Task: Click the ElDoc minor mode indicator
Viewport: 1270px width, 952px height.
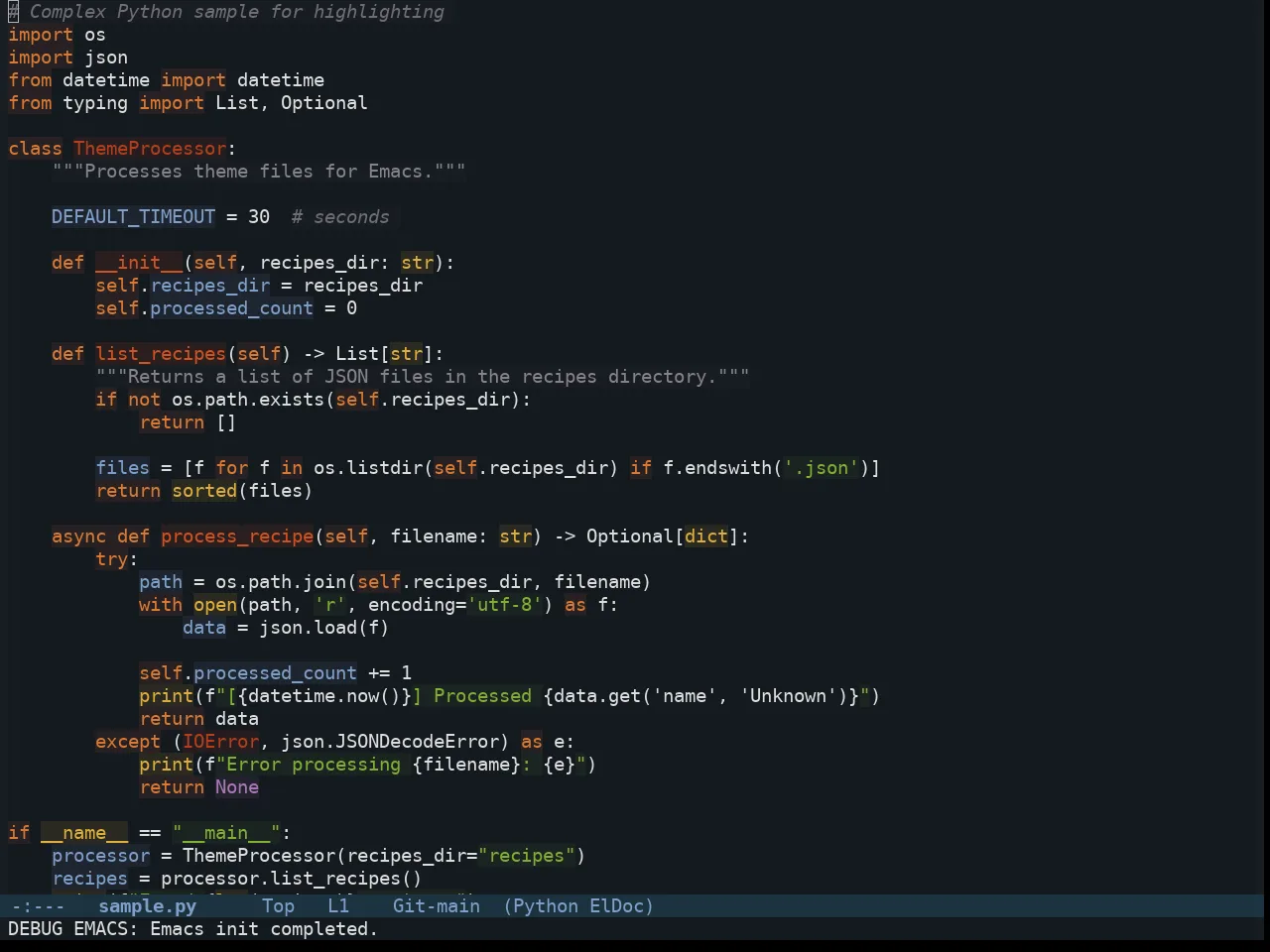Action: pyautogui.click(x=616, y=906)
